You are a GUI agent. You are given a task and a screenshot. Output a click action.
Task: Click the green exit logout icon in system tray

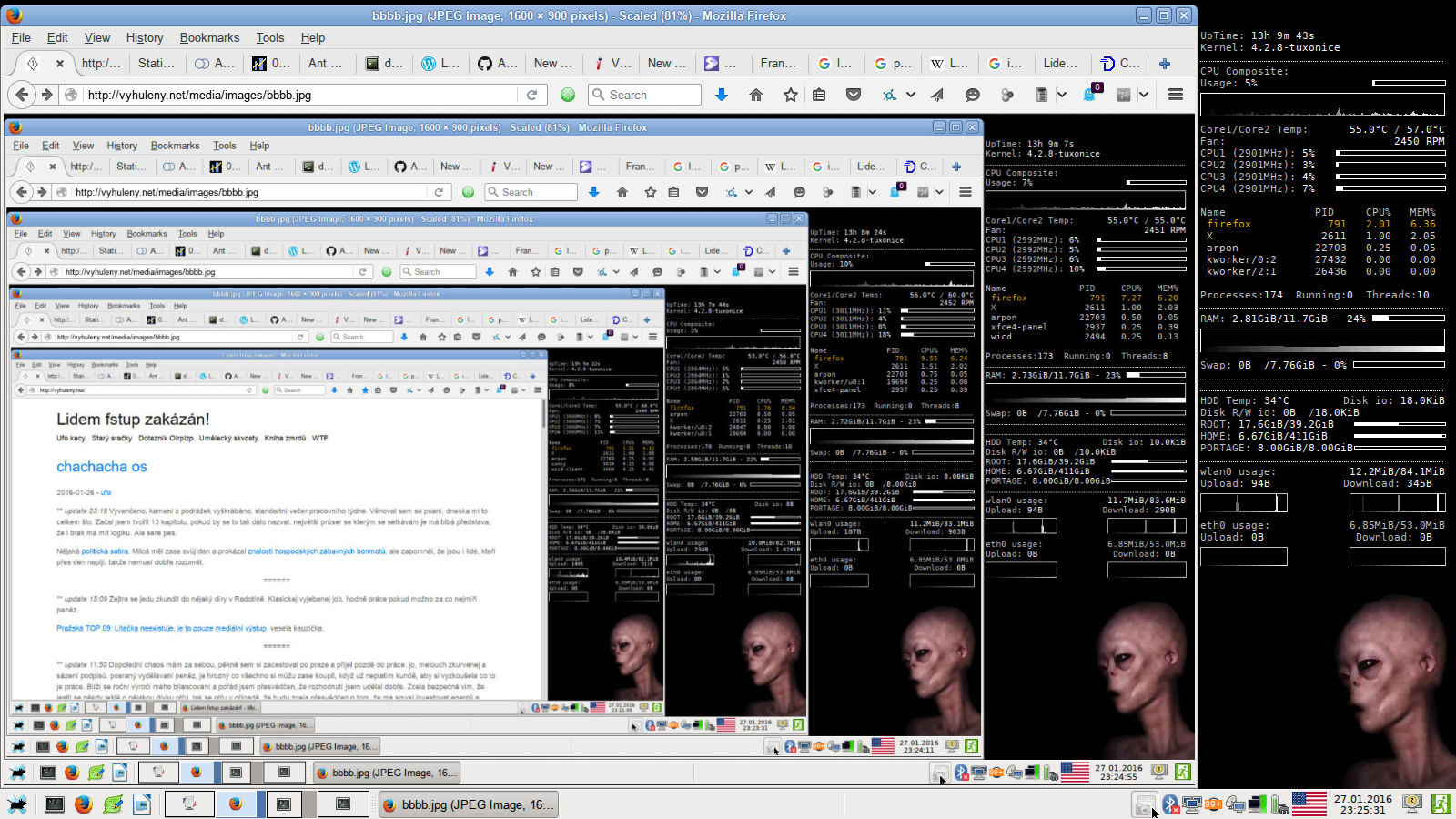(1441, 804)
